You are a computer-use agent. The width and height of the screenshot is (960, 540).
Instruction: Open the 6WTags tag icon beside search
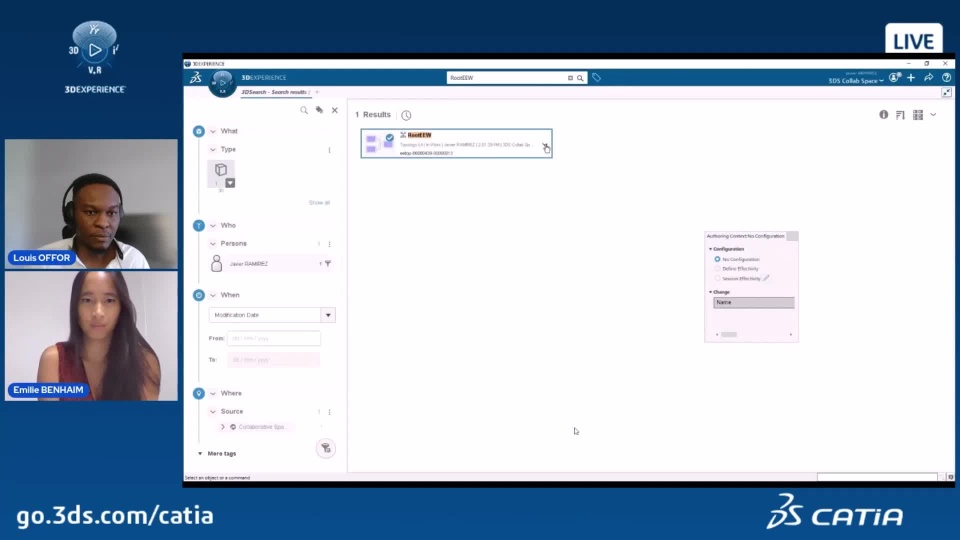(x=596, y=78)
